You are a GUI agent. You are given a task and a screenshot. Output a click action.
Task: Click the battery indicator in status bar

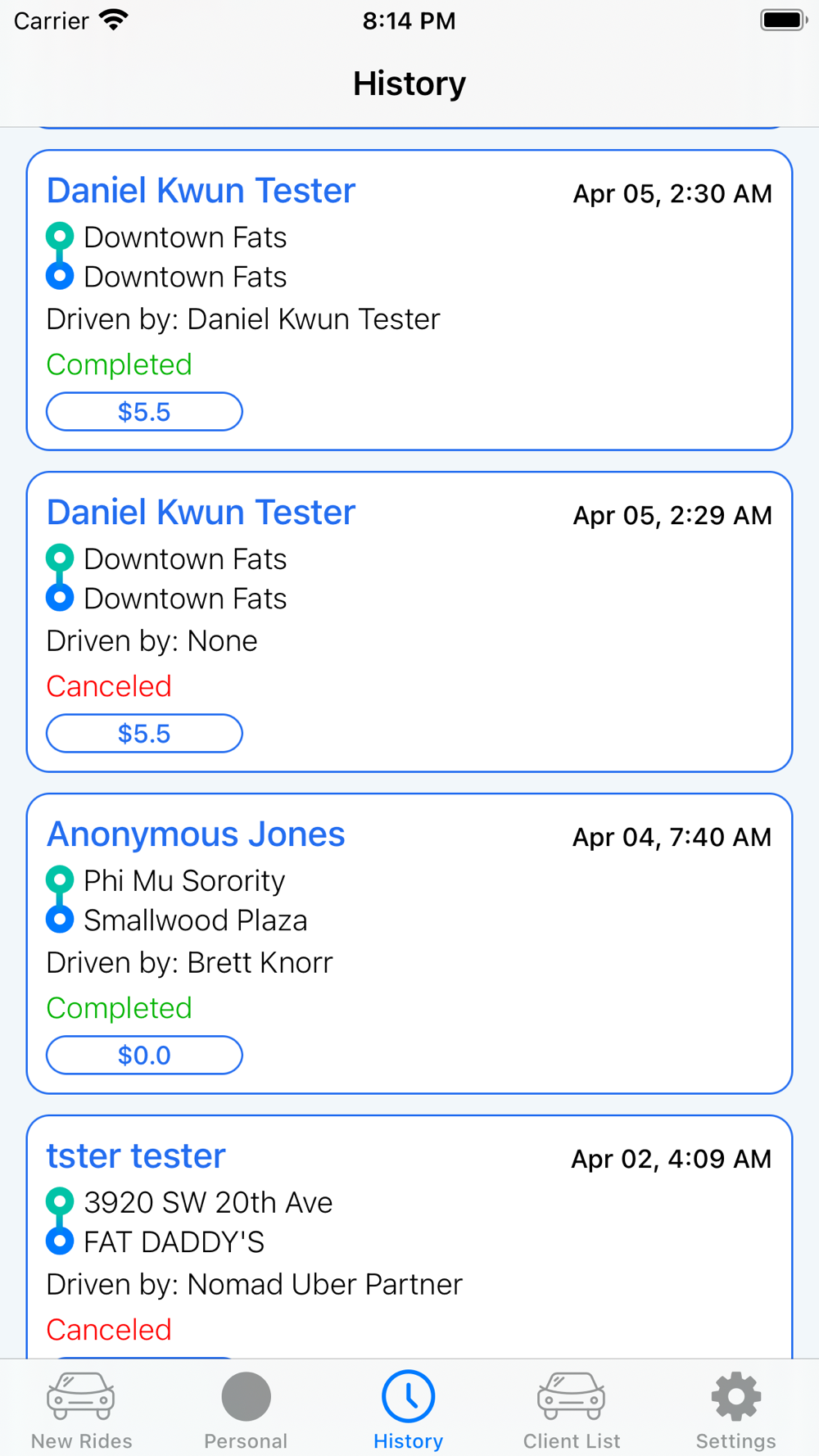(784, 20)
